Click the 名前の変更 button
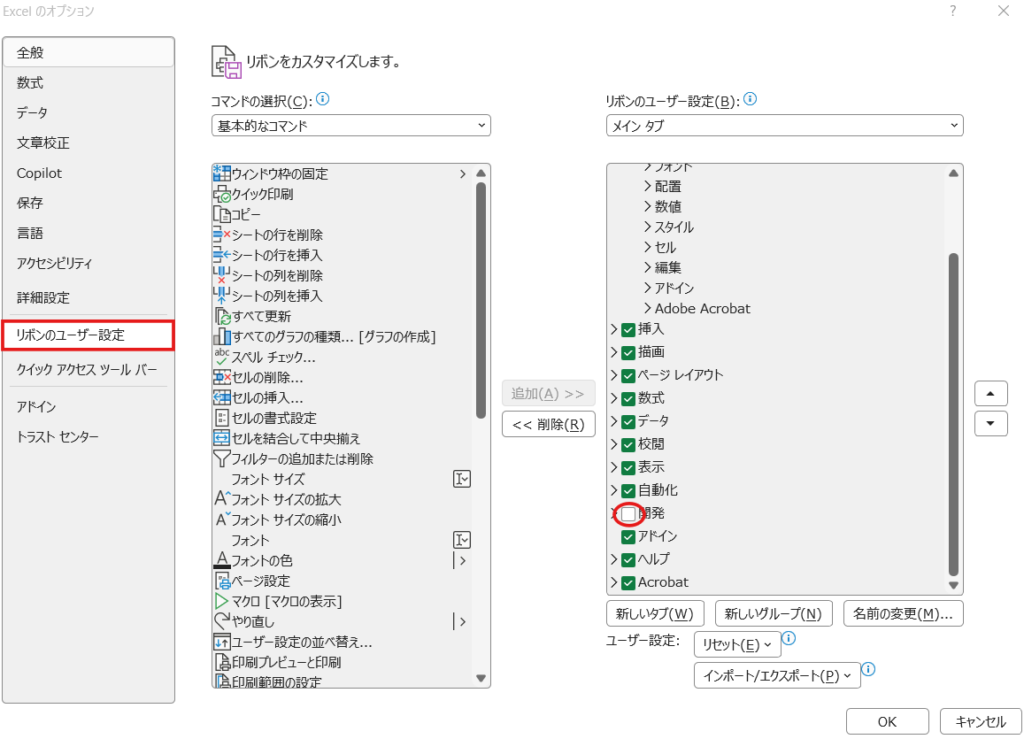 [903, 614]
